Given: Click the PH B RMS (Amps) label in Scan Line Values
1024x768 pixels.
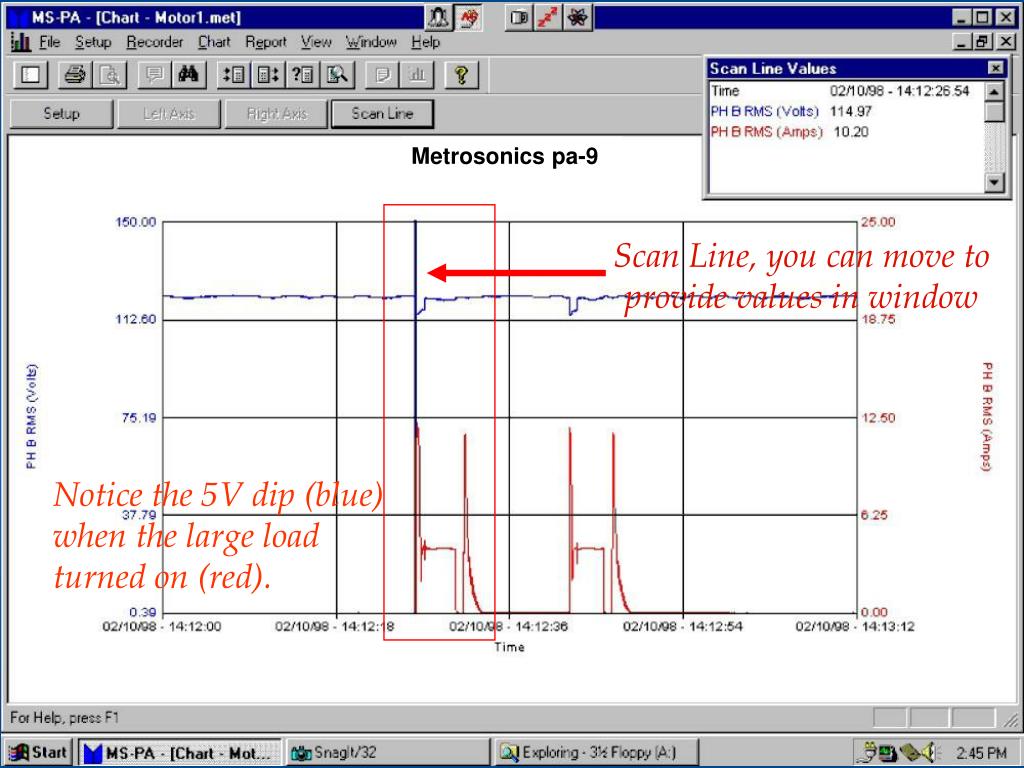Looking at the screenshot, I should tap(767, 132).
